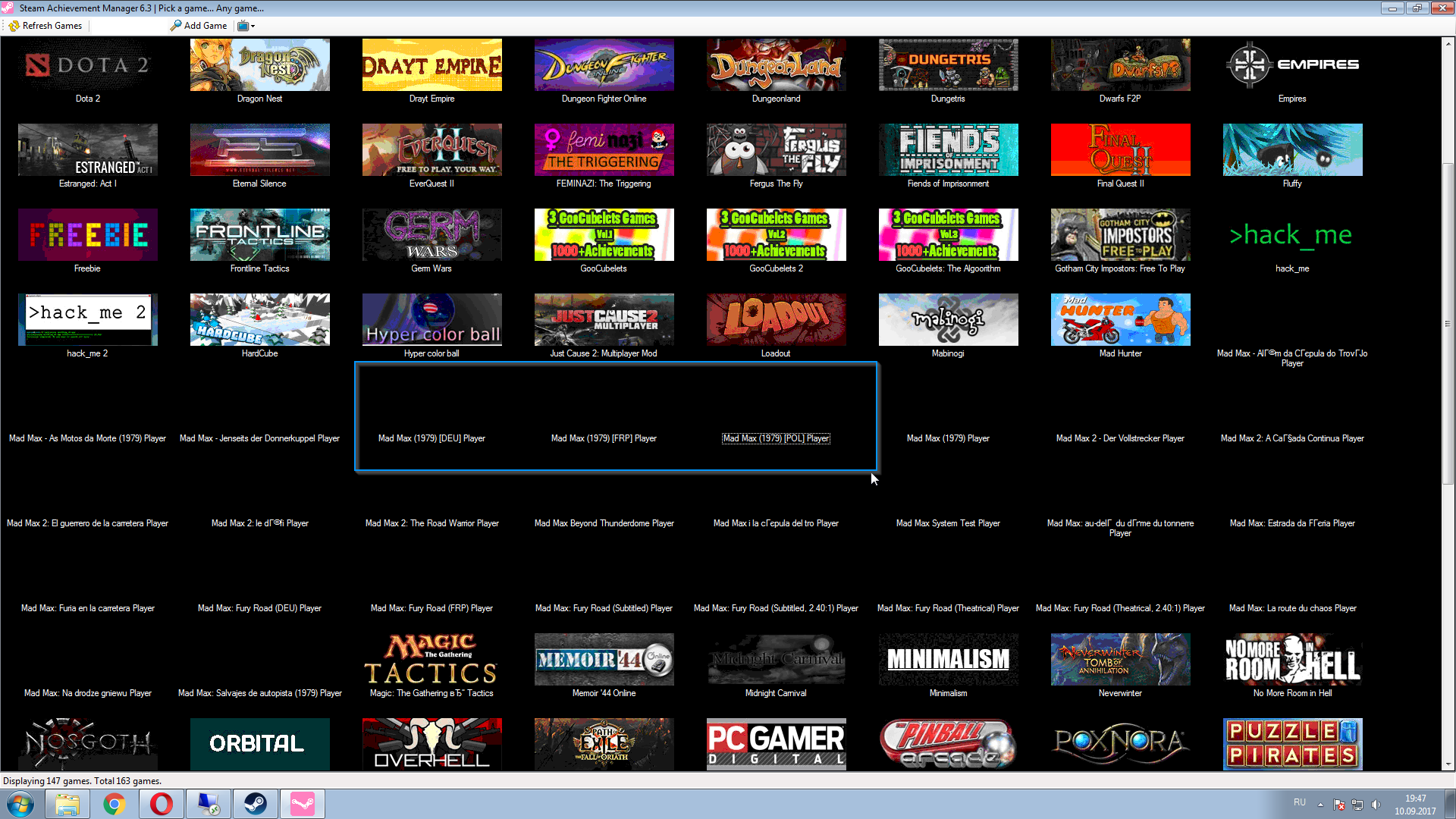This screenshot has width=1456, height=819.
Task: Click the Steam taskbar icon
Action: click(255, 803)
